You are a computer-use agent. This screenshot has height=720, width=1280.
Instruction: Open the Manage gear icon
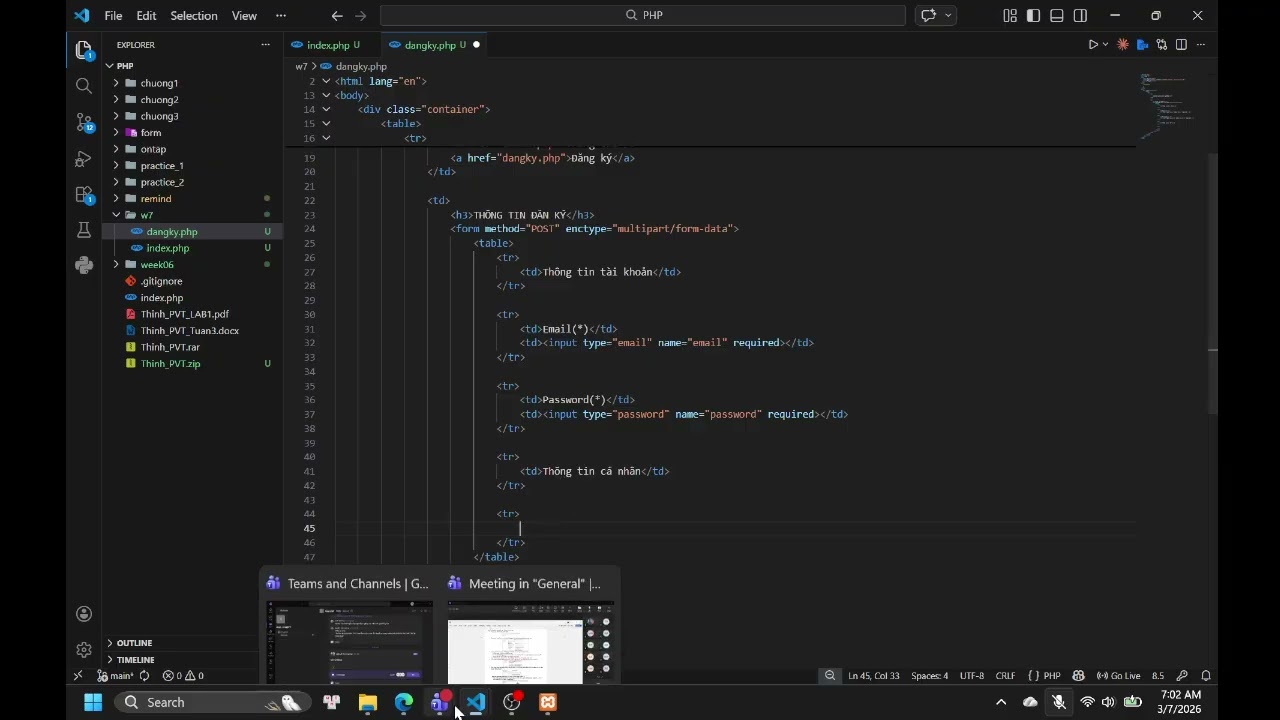click(x=84, y=650)
